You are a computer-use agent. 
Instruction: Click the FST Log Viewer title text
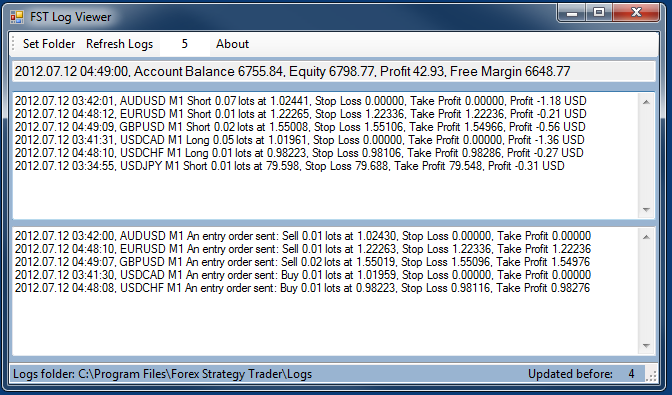[x=71, y=17]
